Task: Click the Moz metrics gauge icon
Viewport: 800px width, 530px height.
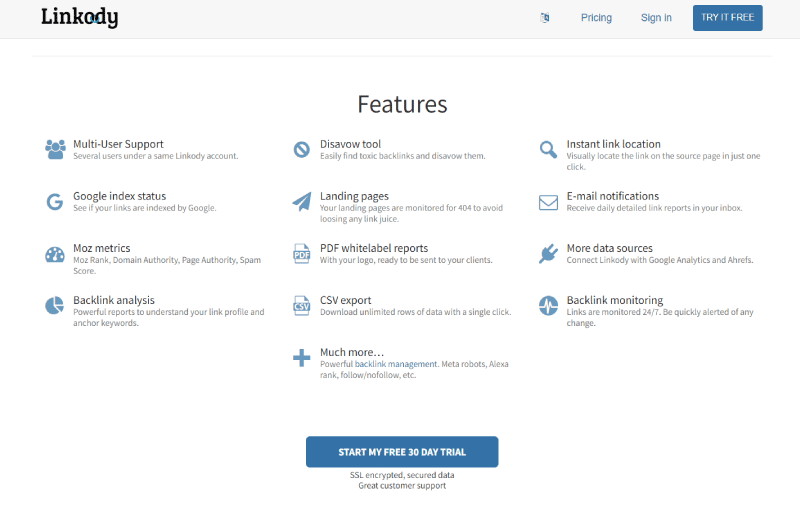Action: 55,254
